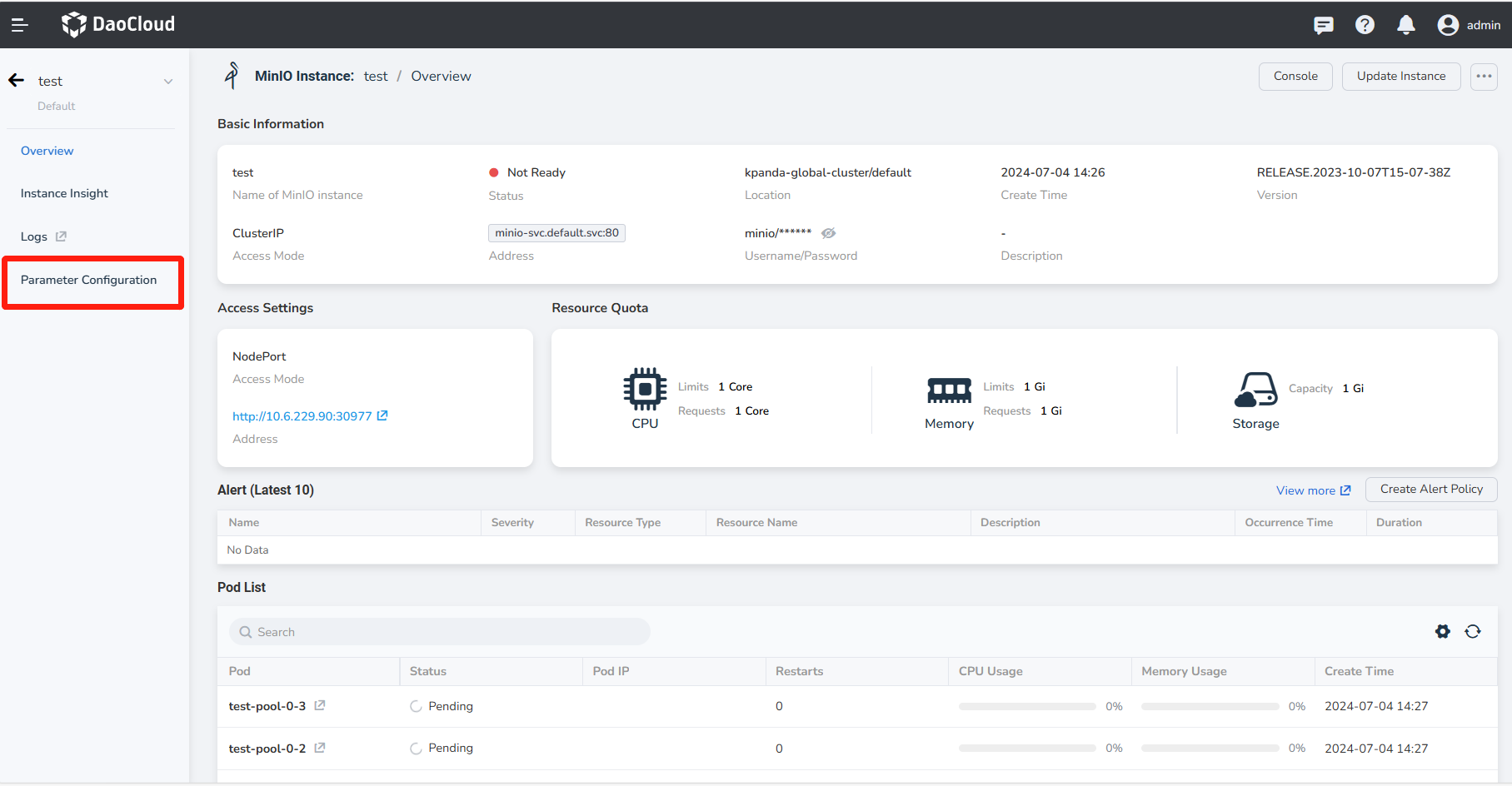Refresh the Pod List
Screen dimensions: 1512x786
pyautogui.click(x=1473, y=632)
